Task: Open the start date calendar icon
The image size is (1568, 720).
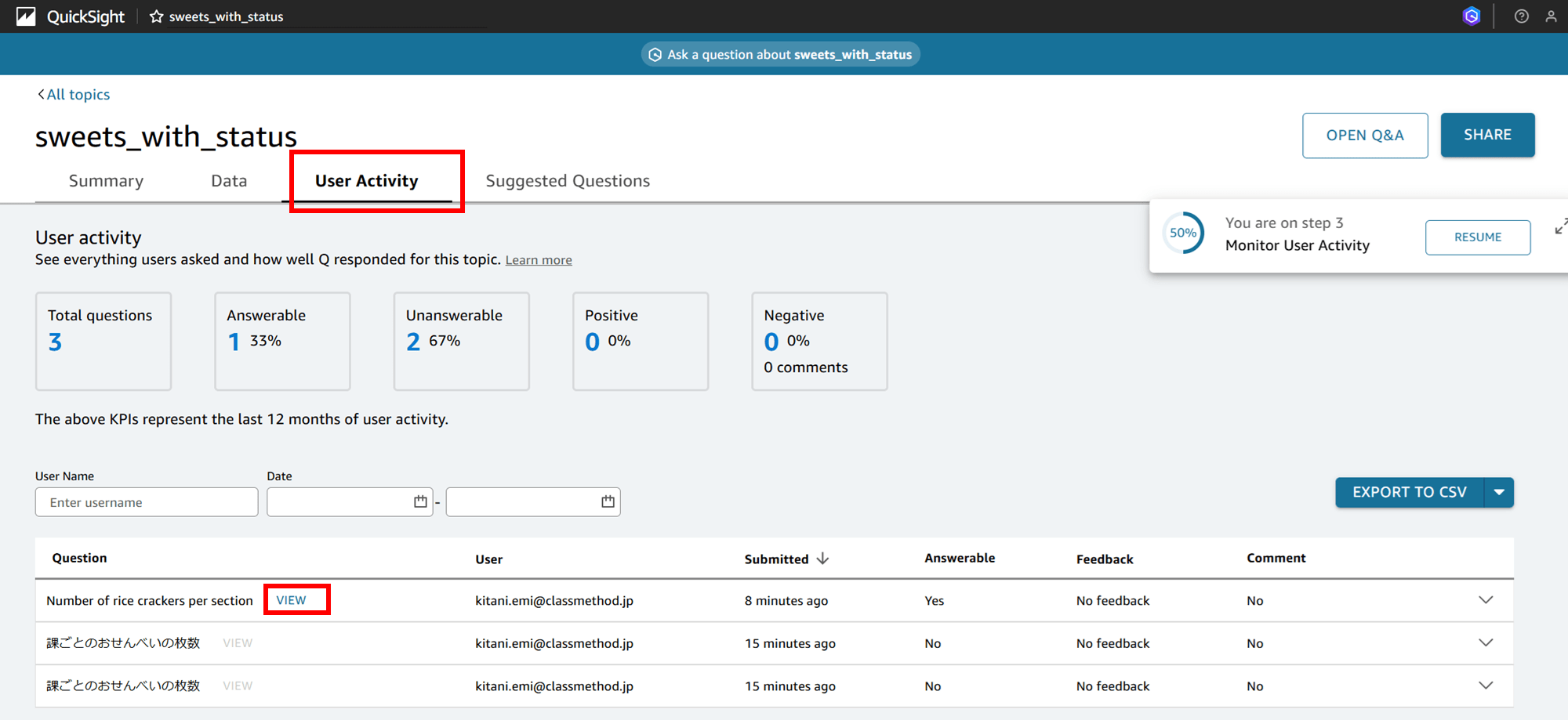Action: (x=420, y=501)
